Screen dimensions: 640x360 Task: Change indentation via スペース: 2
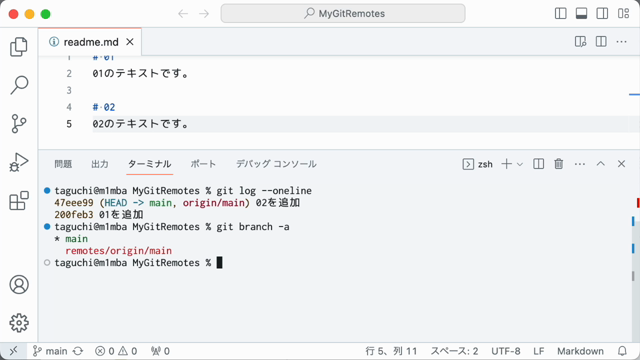pyautogui.click(x=454, y=351)
